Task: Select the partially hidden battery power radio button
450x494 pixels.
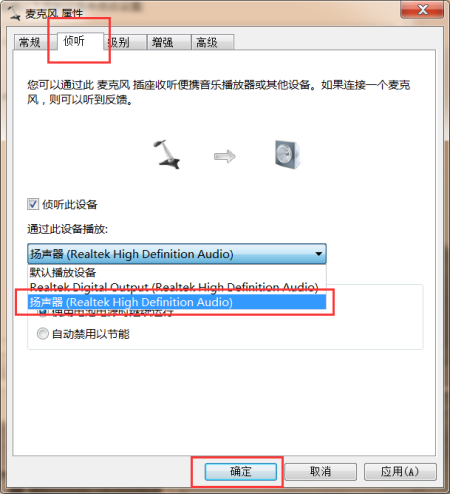Action: [43, 313]
